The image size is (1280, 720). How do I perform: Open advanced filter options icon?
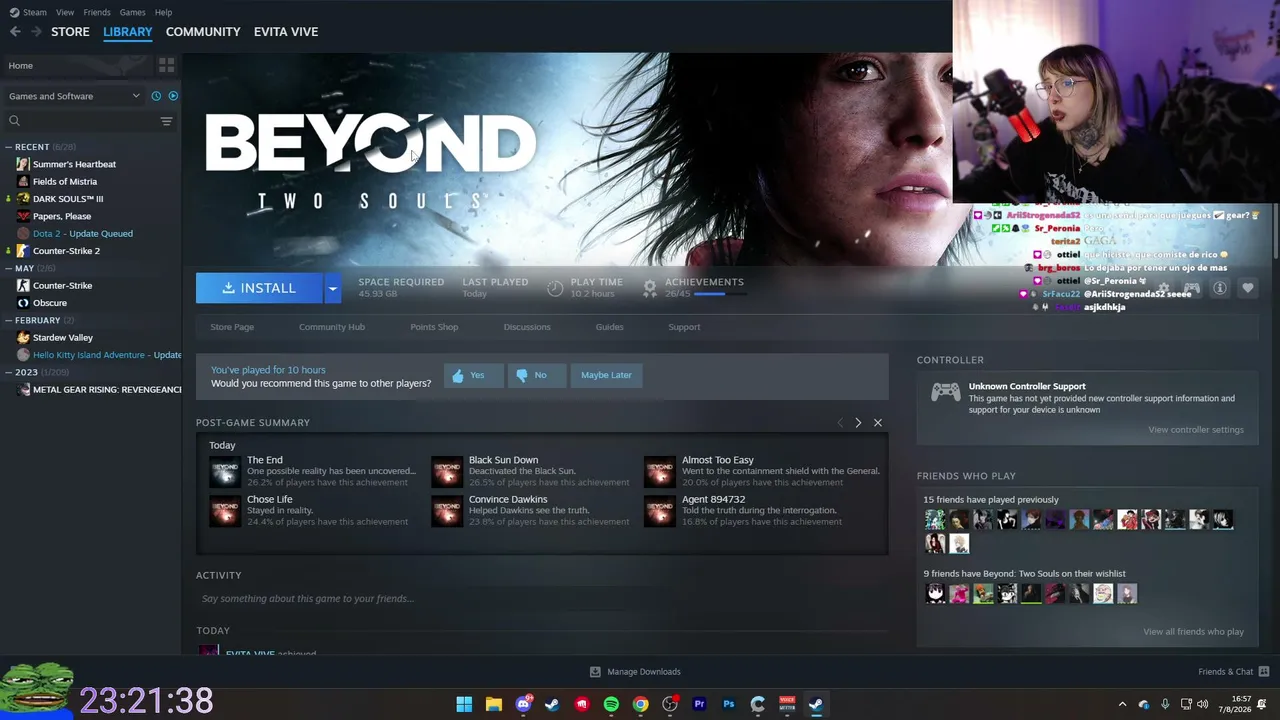tap(166, 121)
